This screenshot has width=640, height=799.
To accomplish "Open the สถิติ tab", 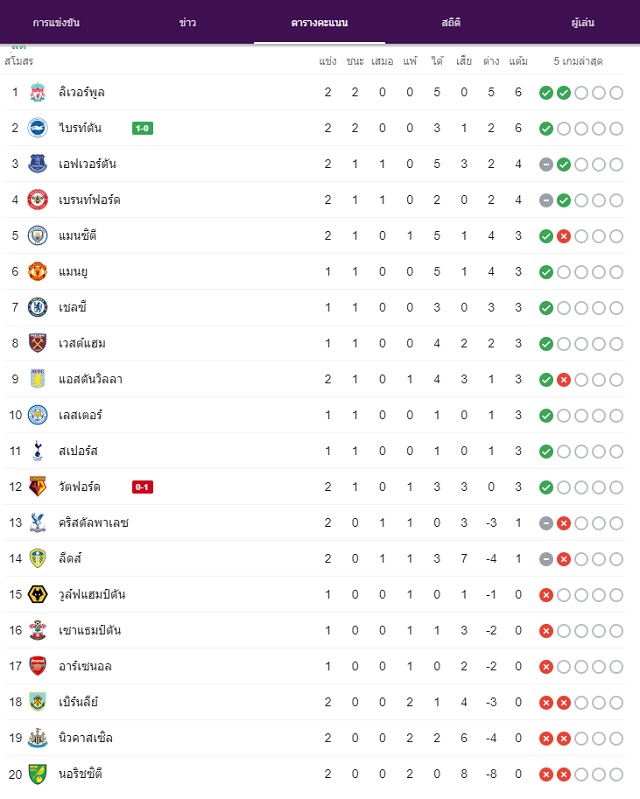I will [x=451, y=22].
